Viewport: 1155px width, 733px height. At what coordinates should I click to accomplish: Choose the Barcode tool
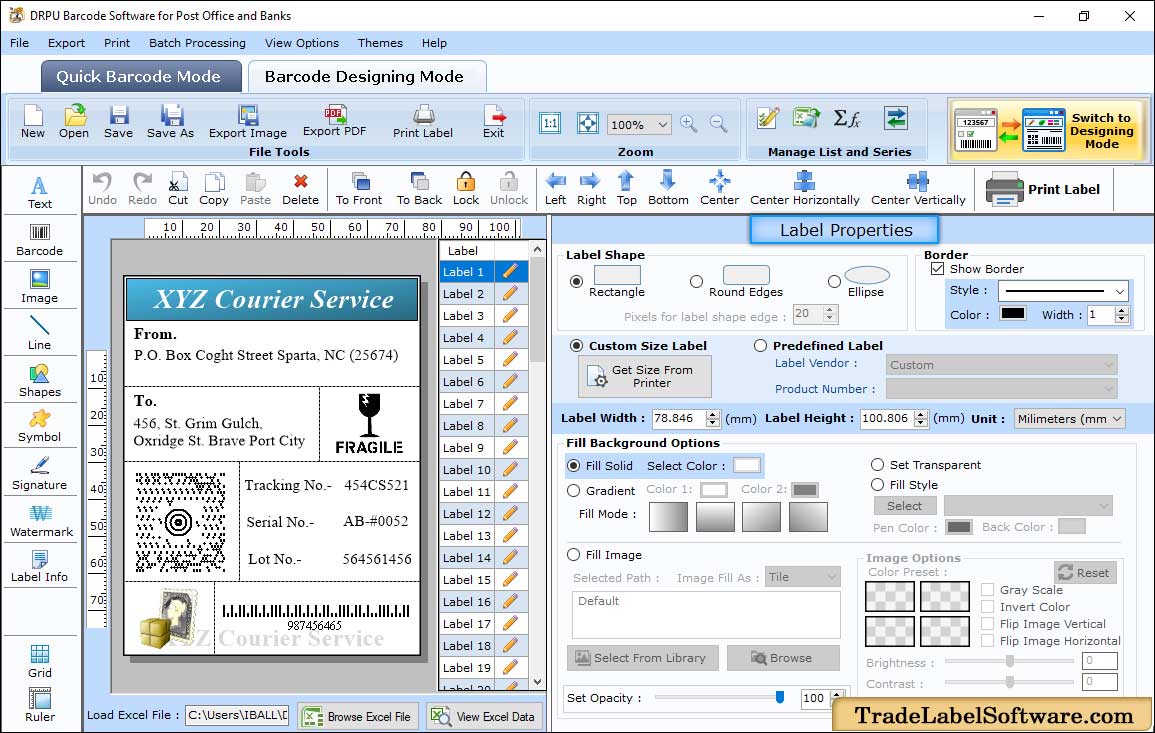click(x=40, y=240)
